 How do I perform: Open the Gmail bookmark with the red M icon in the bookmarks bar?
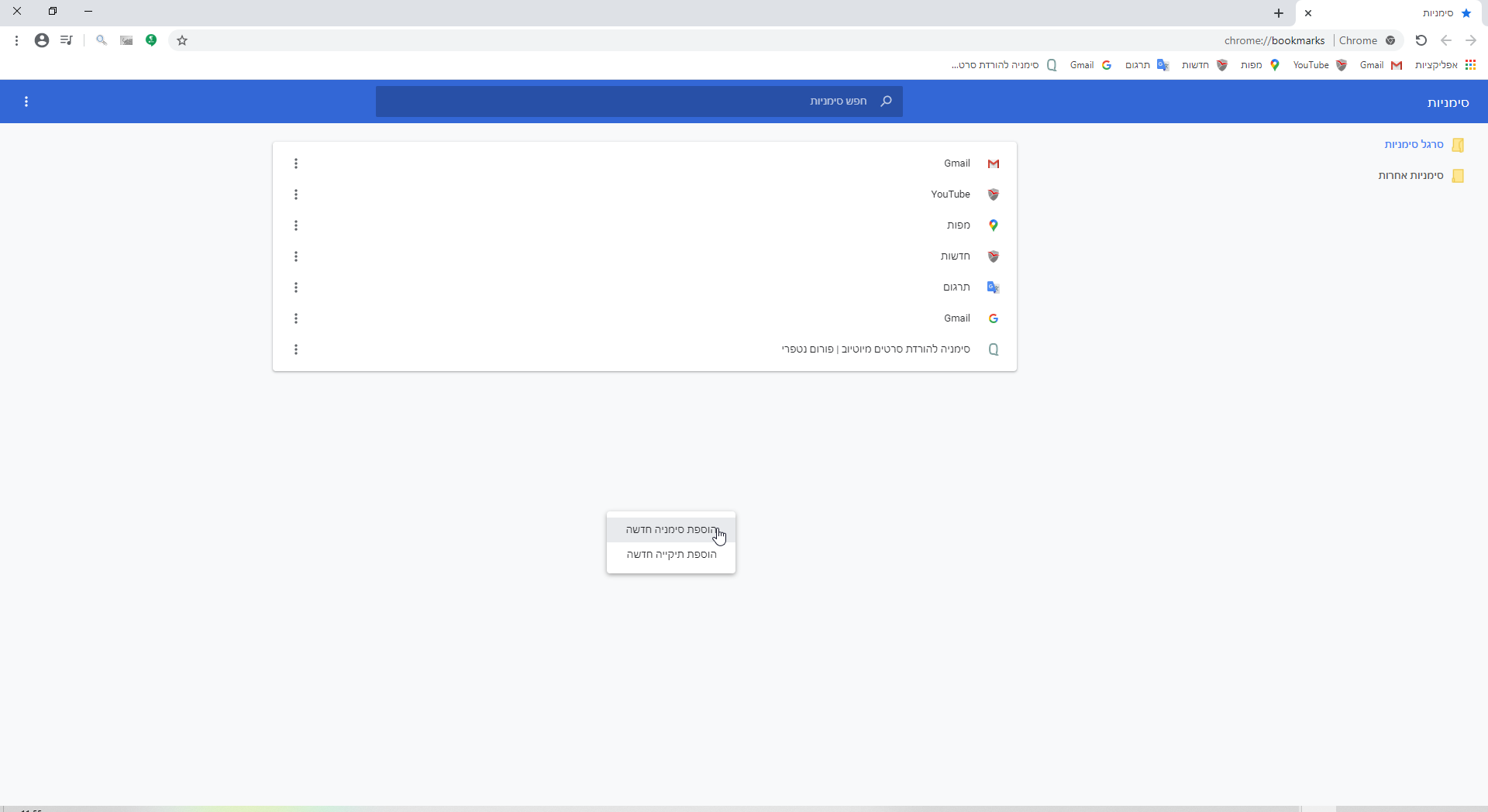(x=1381, y=65)
